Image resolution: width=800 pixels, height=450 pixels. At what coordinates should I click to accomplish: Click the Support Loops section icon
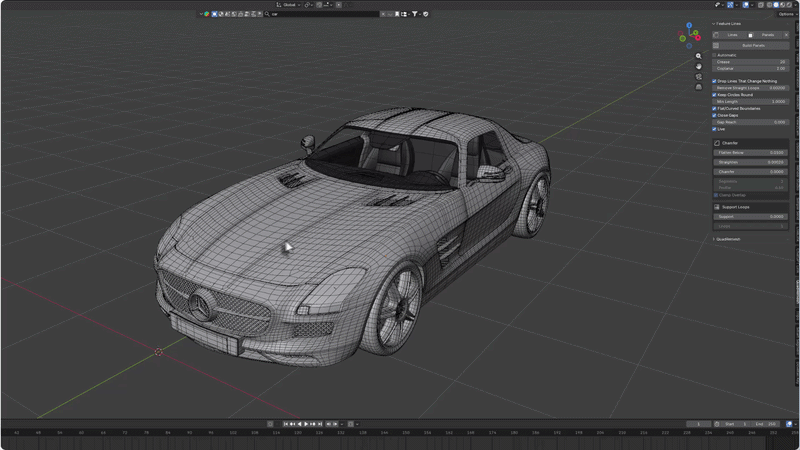coord(717,207)
